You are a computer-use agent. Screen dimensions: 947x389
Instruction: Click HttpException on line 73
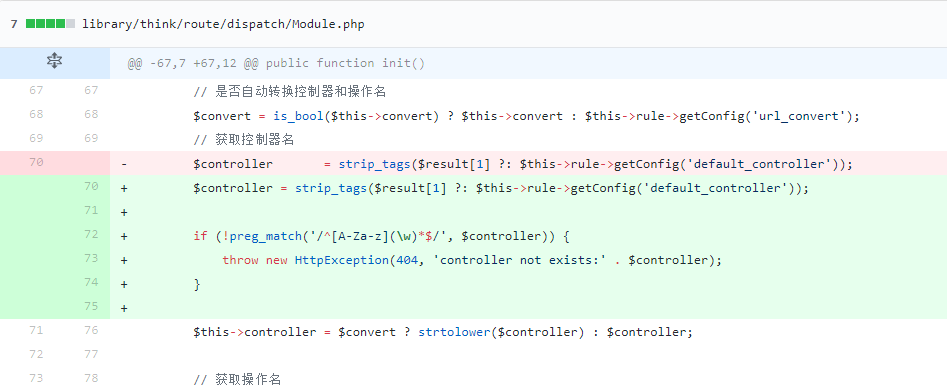342,260
